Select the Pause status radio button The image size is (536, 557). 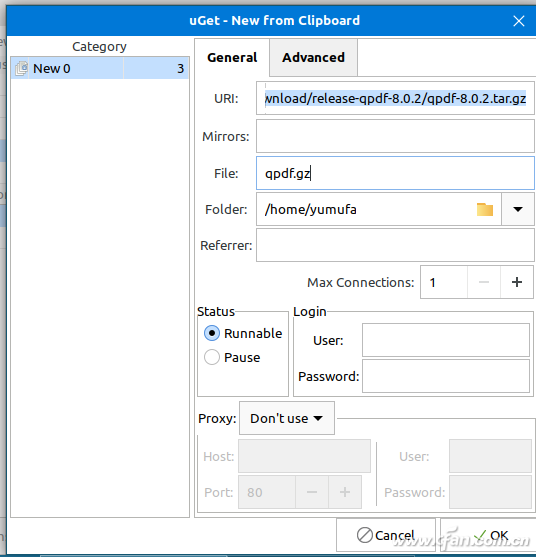(x=212, y=357)
